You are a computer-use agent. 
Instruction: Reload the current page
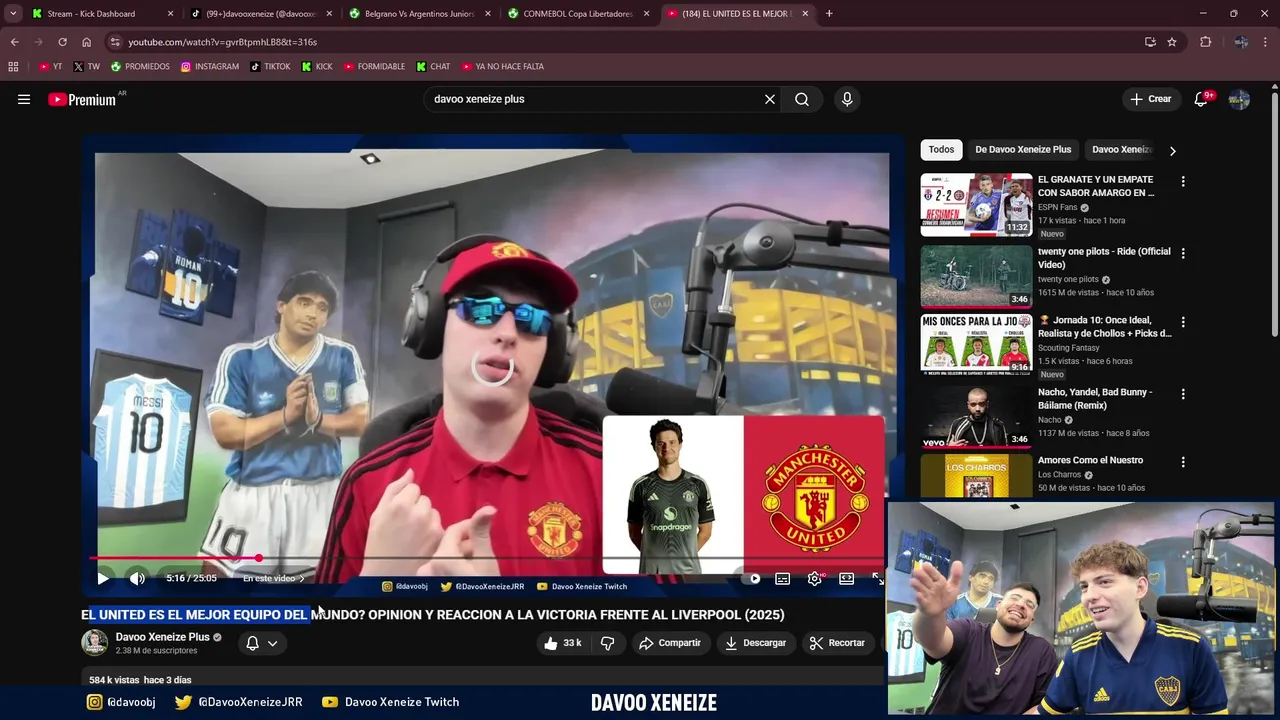point(62,42)
